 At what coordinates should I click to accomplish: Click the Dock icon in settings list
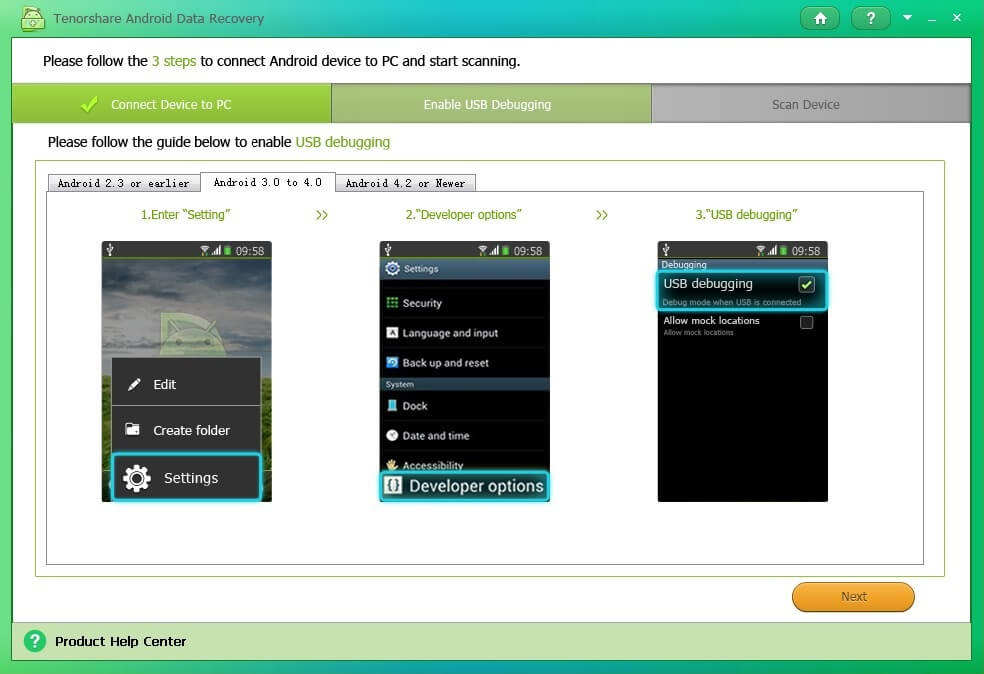point(392,405)
